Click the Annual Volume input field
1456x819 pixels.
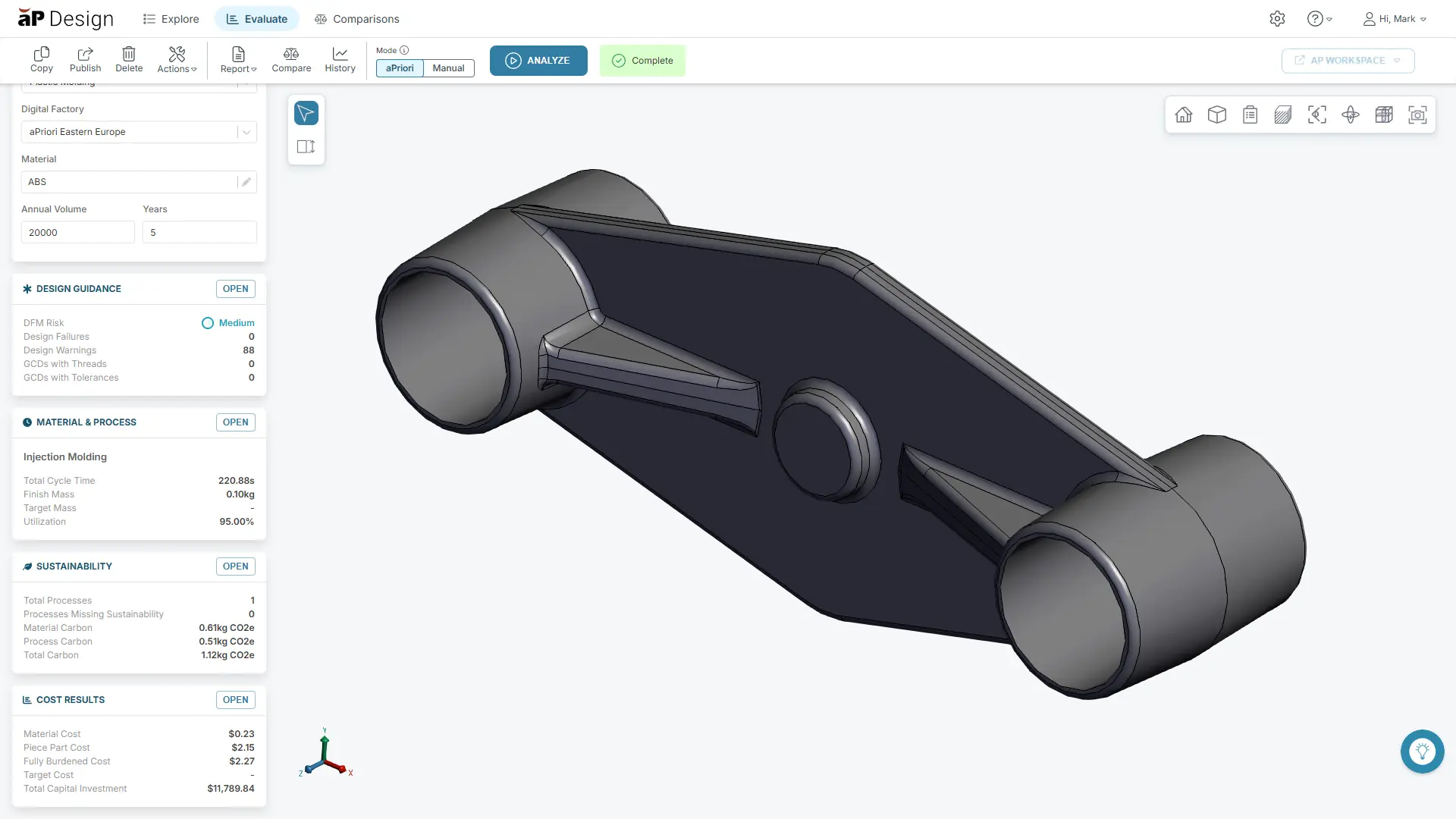point(77,232)
